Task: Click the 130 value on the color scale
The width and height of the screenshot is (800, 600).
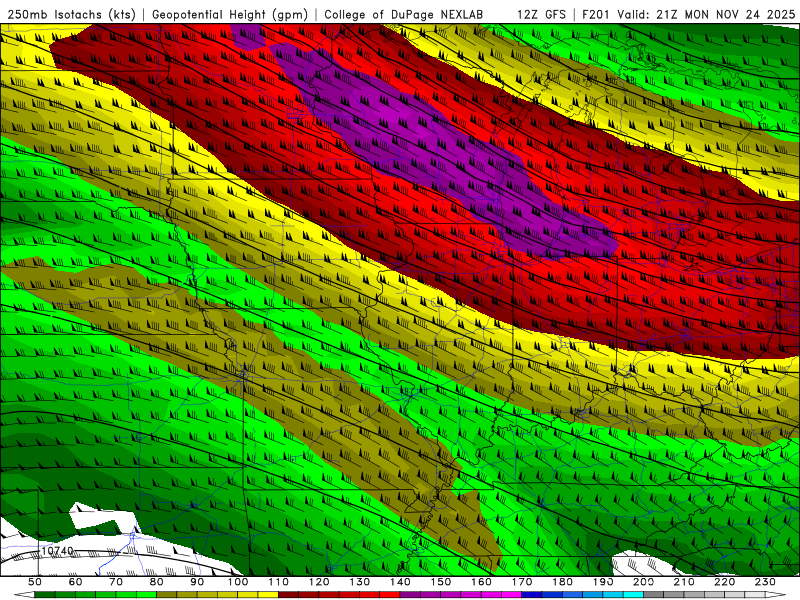Action: pyautogui.click(x=359, y=582)
